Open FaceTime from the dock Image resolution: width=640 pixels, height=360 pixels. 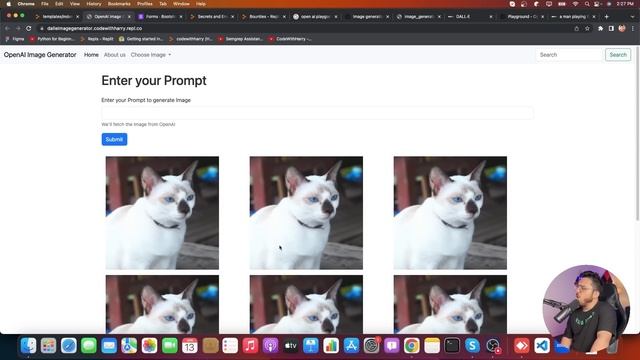[169, 346]
